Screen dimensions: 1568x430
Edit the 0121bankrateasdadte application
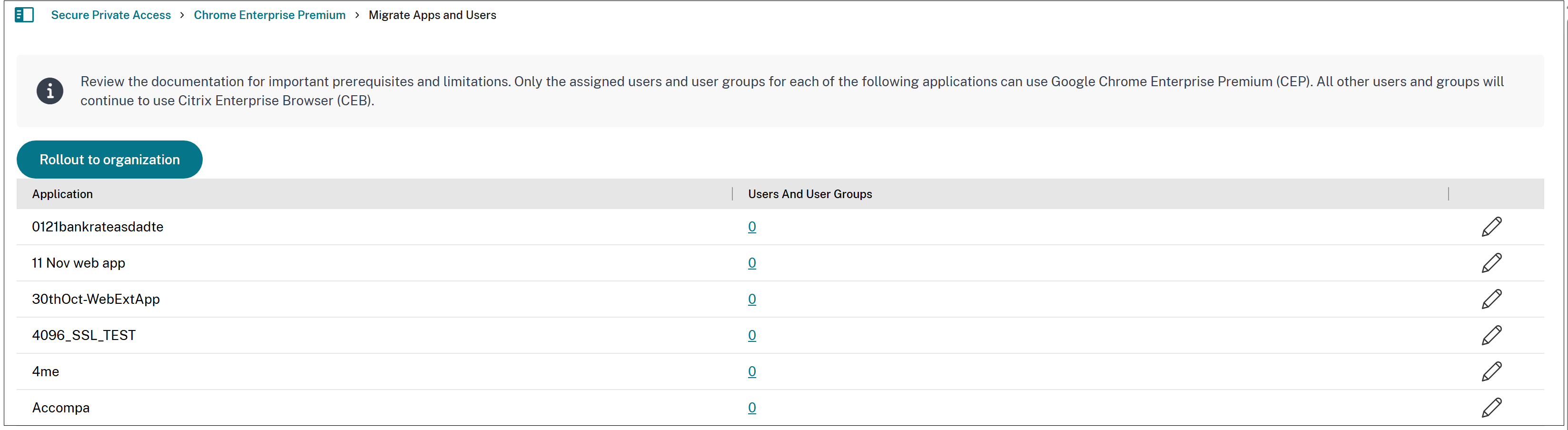pos(1492,226)
